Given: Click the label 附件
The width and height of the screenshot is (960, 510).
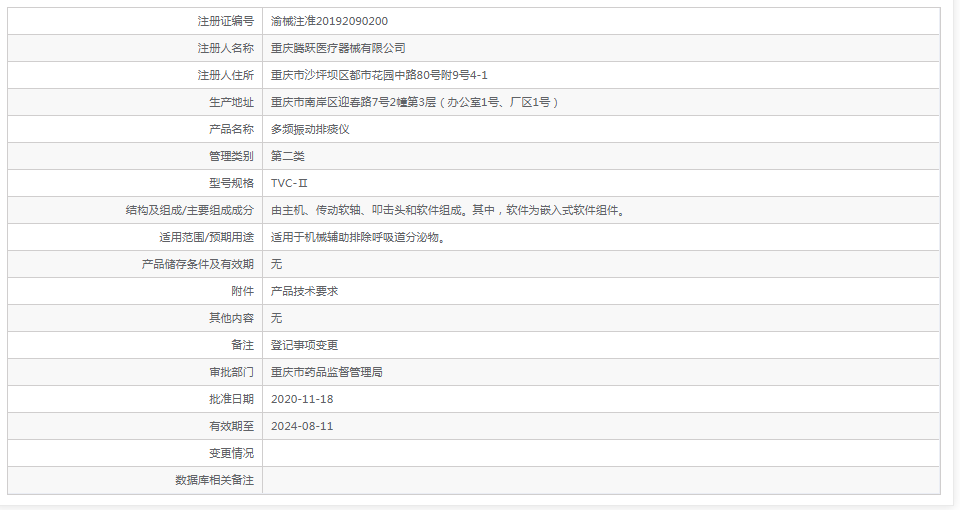Looking at the screenshot, I should [x=242, y=291].
